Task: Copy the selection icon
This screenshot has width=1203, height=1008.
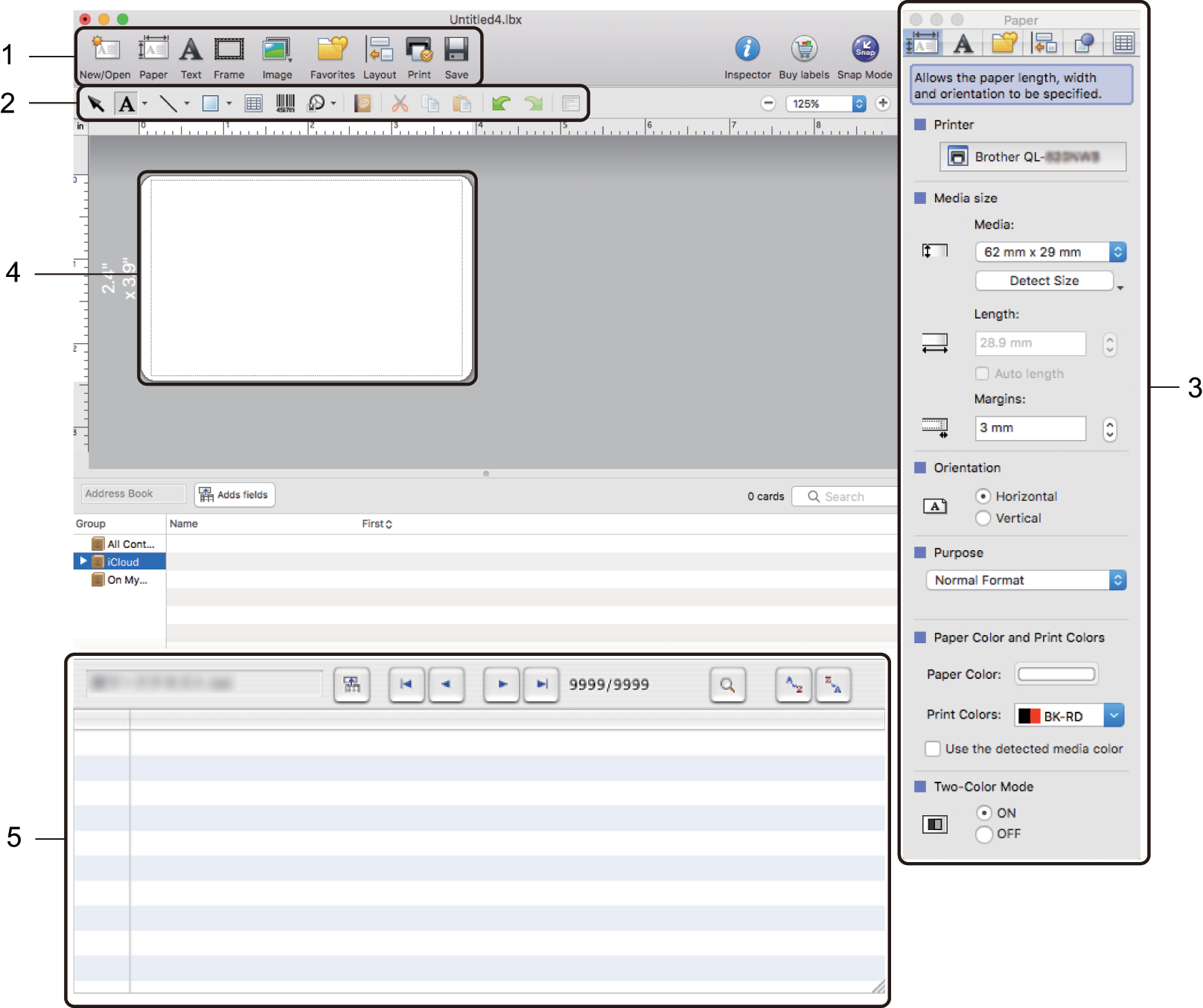Action: pyautogui.click(x=430, y=103)
